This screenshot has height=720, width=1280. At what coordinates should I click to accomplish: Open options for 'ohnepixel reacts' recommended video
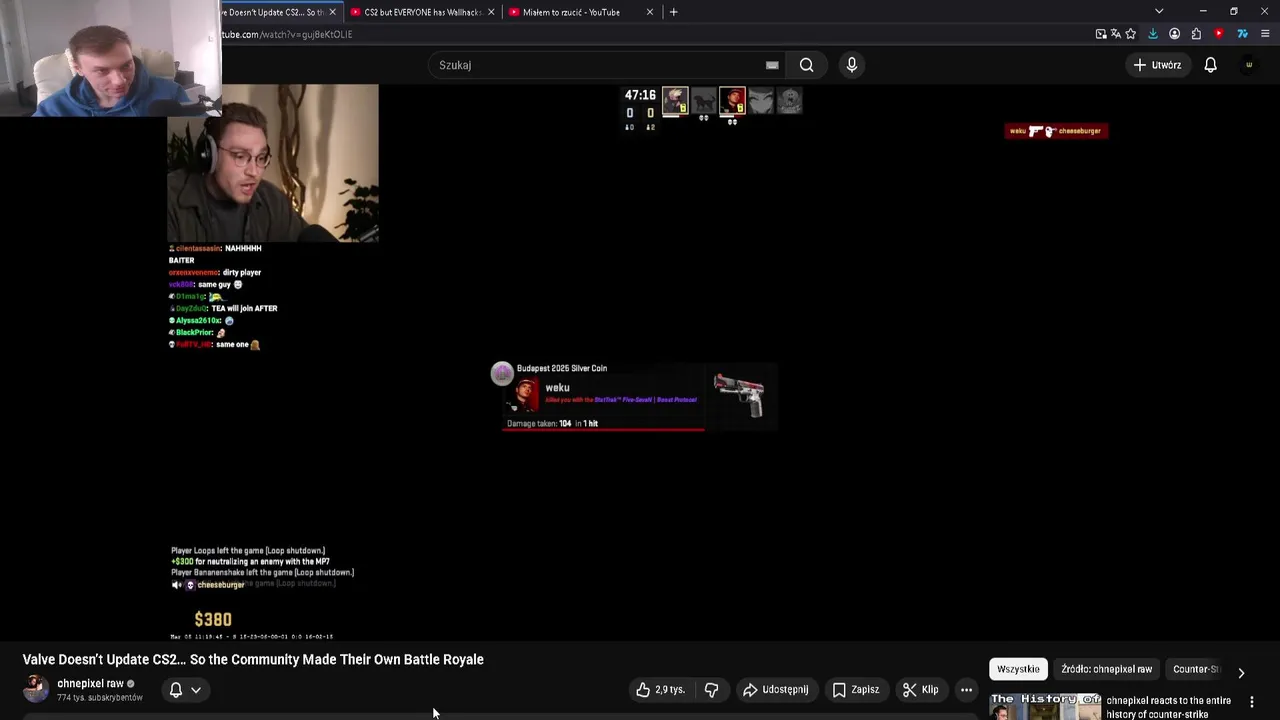(x=1251, y=702)
